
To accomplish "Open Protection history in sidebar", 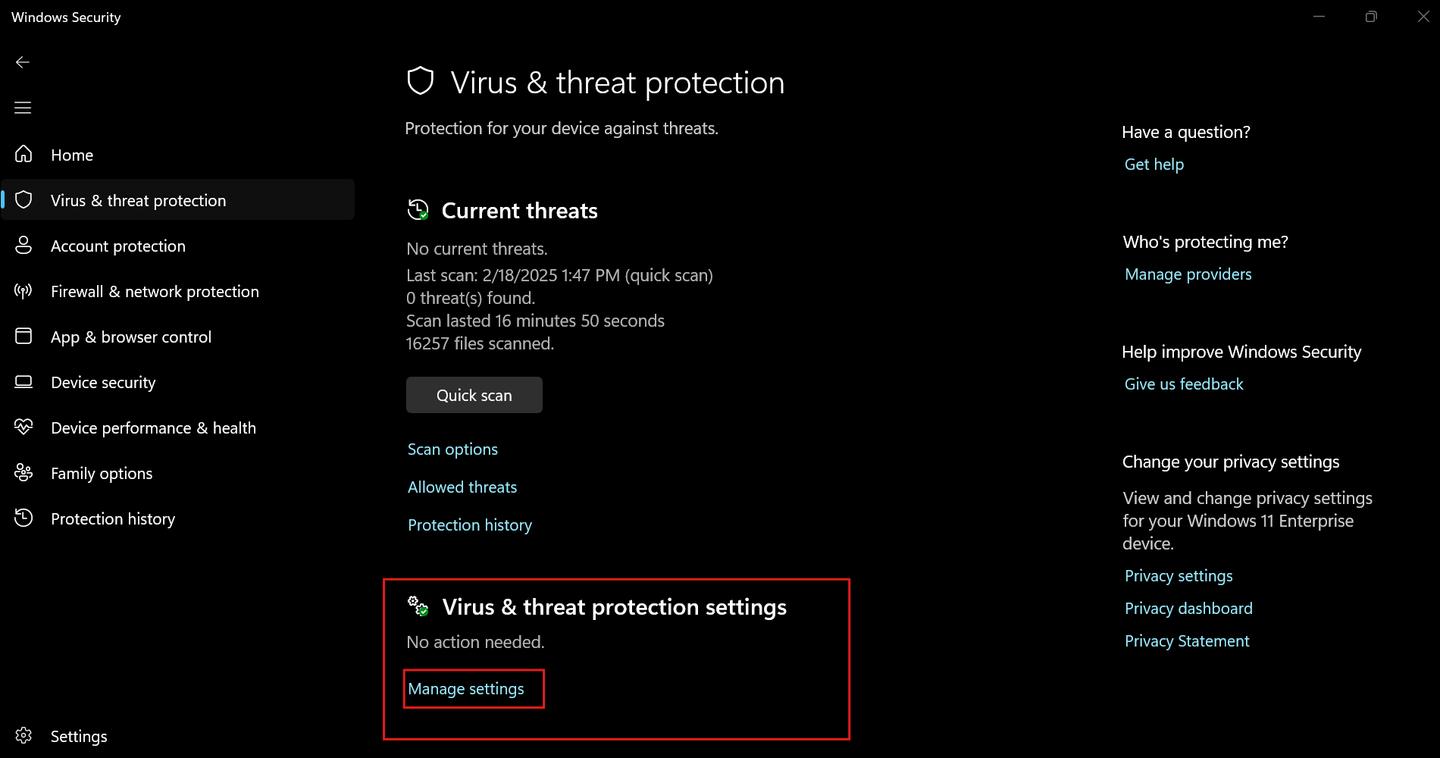I will (113, 519).
